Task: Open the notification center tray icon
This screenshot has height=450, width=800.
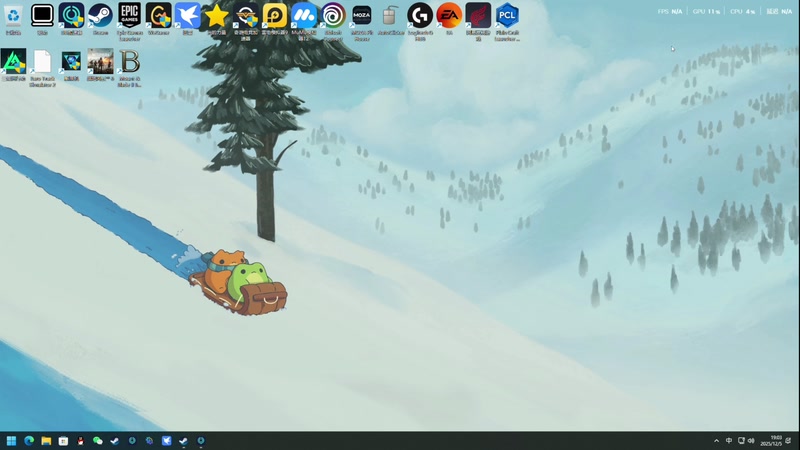Action: 789,441
